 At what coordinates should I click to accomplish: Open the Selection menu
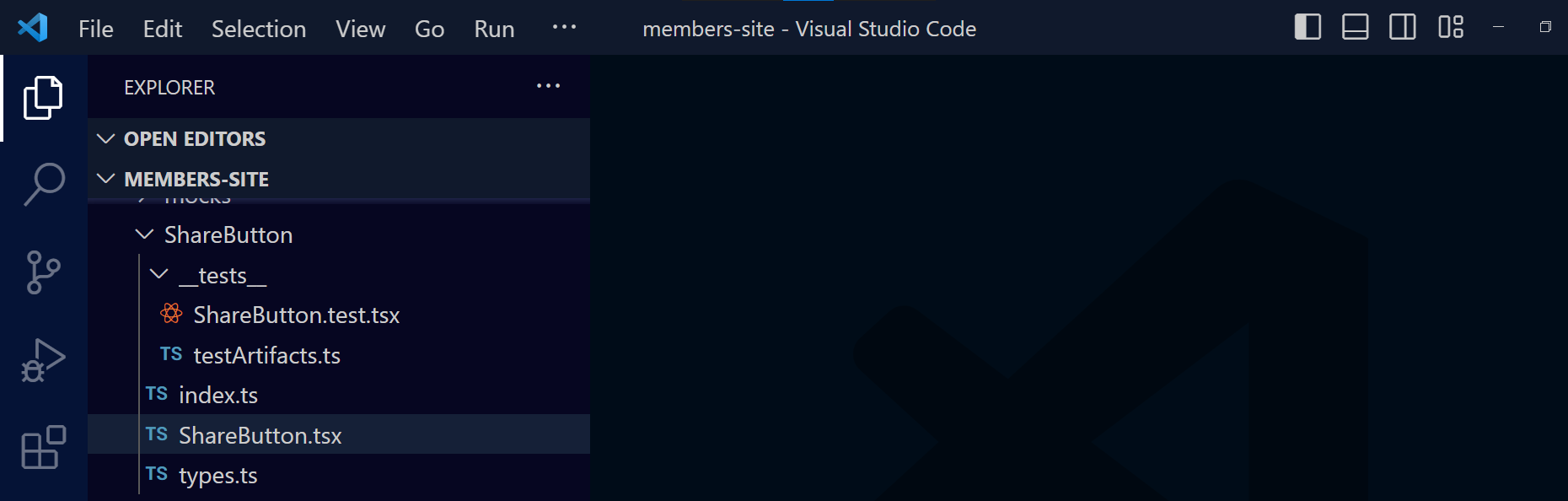coord(259,29)
